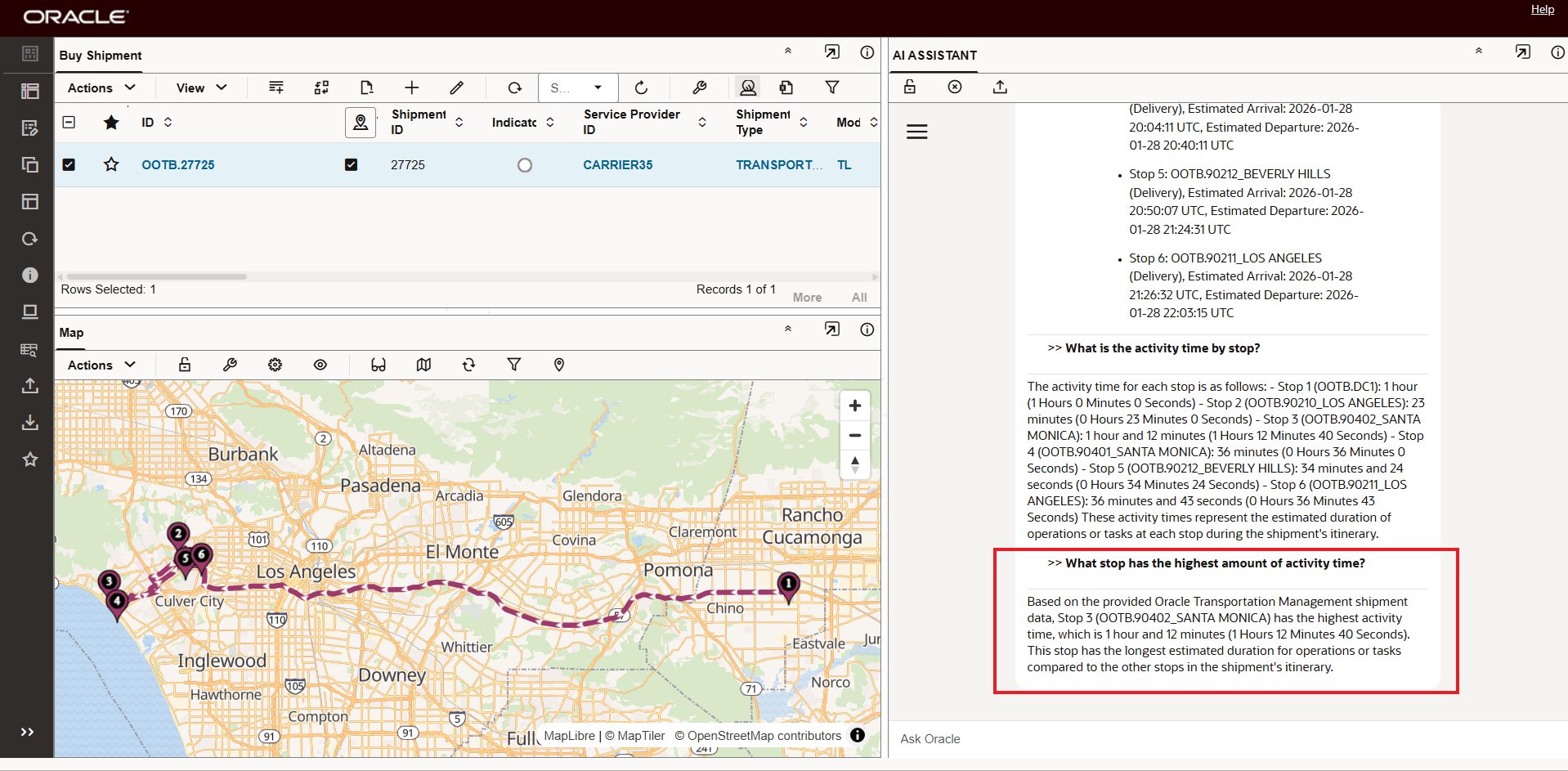Open the Actions menu in Map panel
This screenshot has height=771, width=1568.
tap(101, 365)
